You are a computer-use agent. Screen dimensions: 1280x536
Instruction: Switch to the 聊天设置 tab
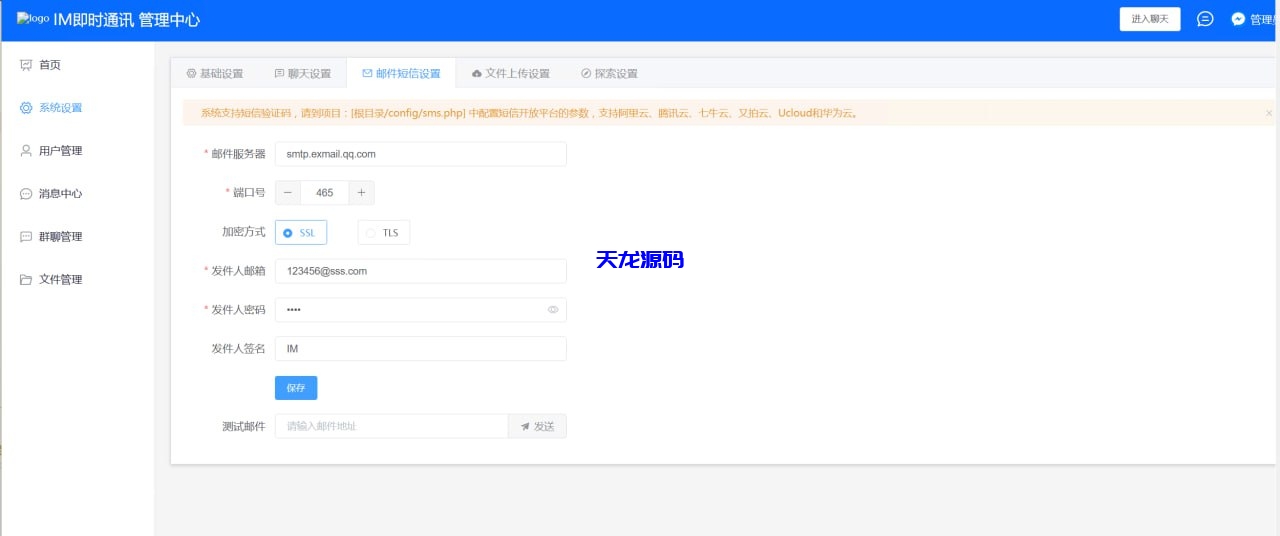pos(302,73)
